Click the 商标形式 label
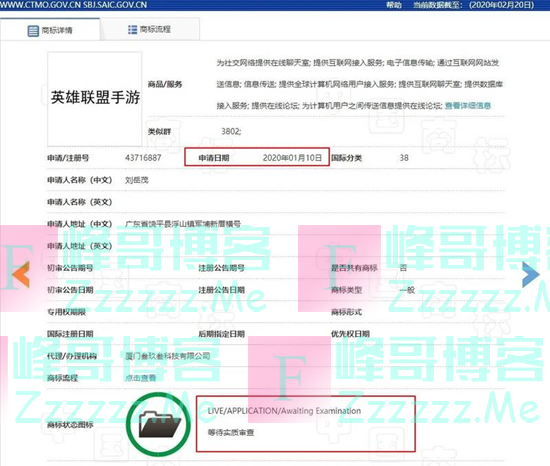The height and width of the screenshot is (466, 550). tap(347, 312)
